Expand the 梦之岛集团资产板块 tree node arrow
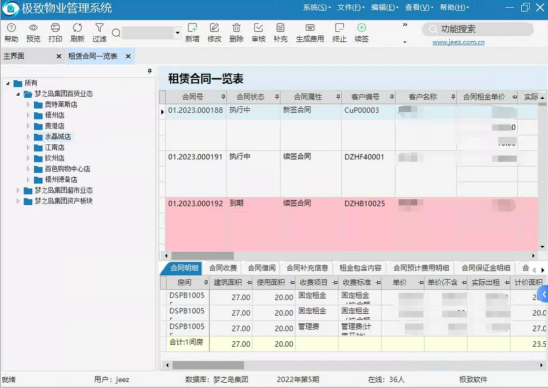 tap(18, 201)
